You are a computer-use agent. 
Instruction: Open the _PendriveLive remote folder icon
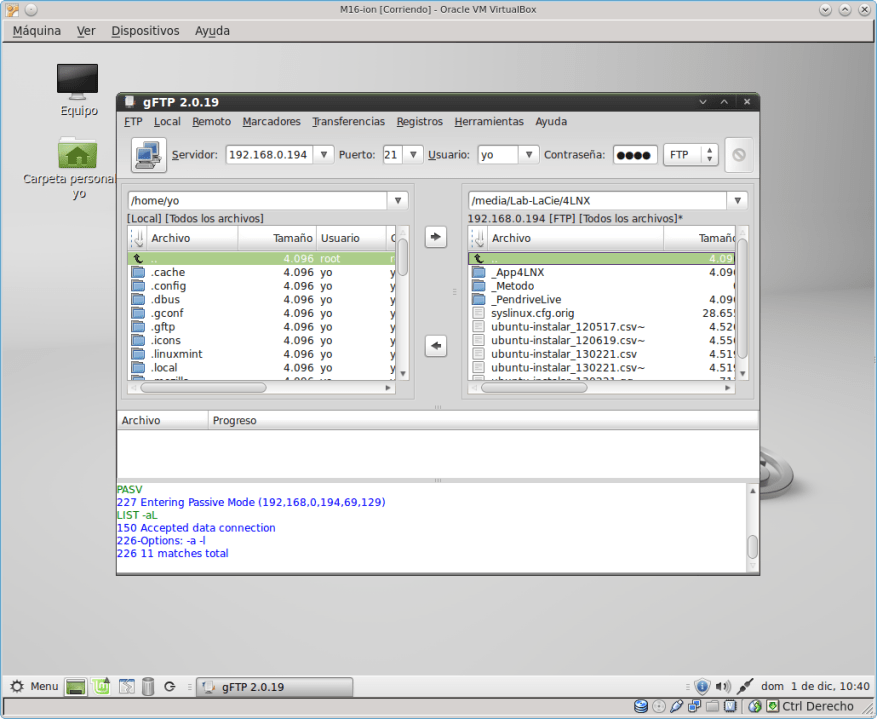479,300
